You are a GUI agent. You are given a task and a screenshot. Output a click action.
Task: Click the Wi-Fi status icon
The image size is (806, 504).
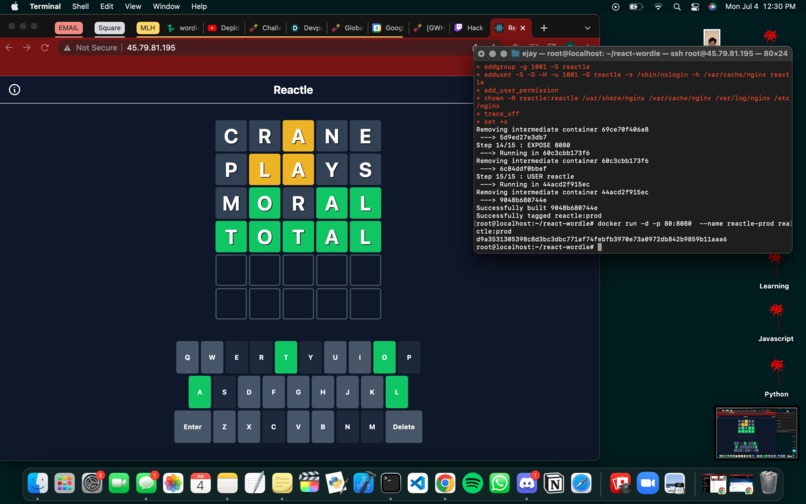(658, 7)
